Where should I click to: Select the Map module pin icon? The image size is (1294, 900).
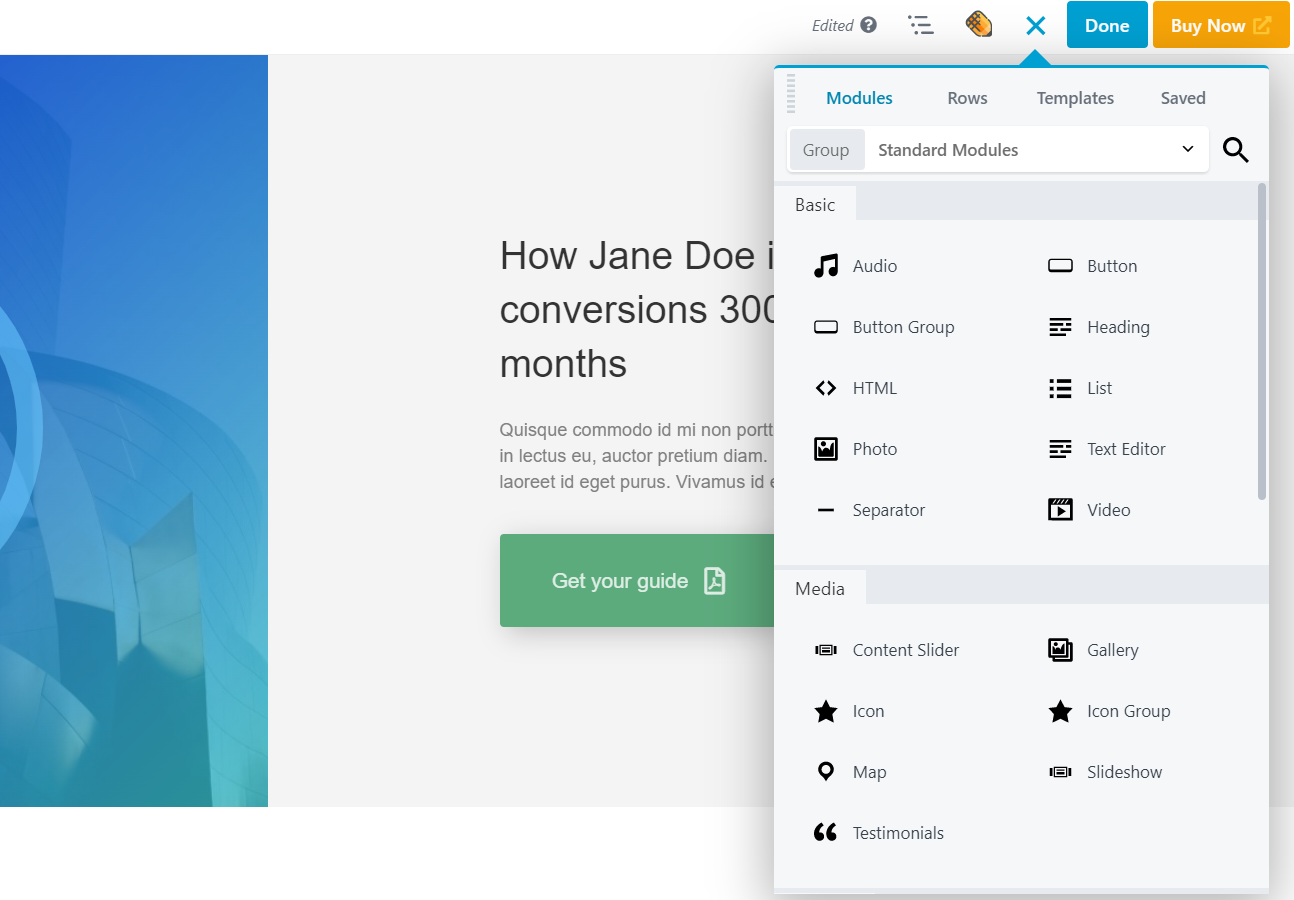click(x=826, y=772)
